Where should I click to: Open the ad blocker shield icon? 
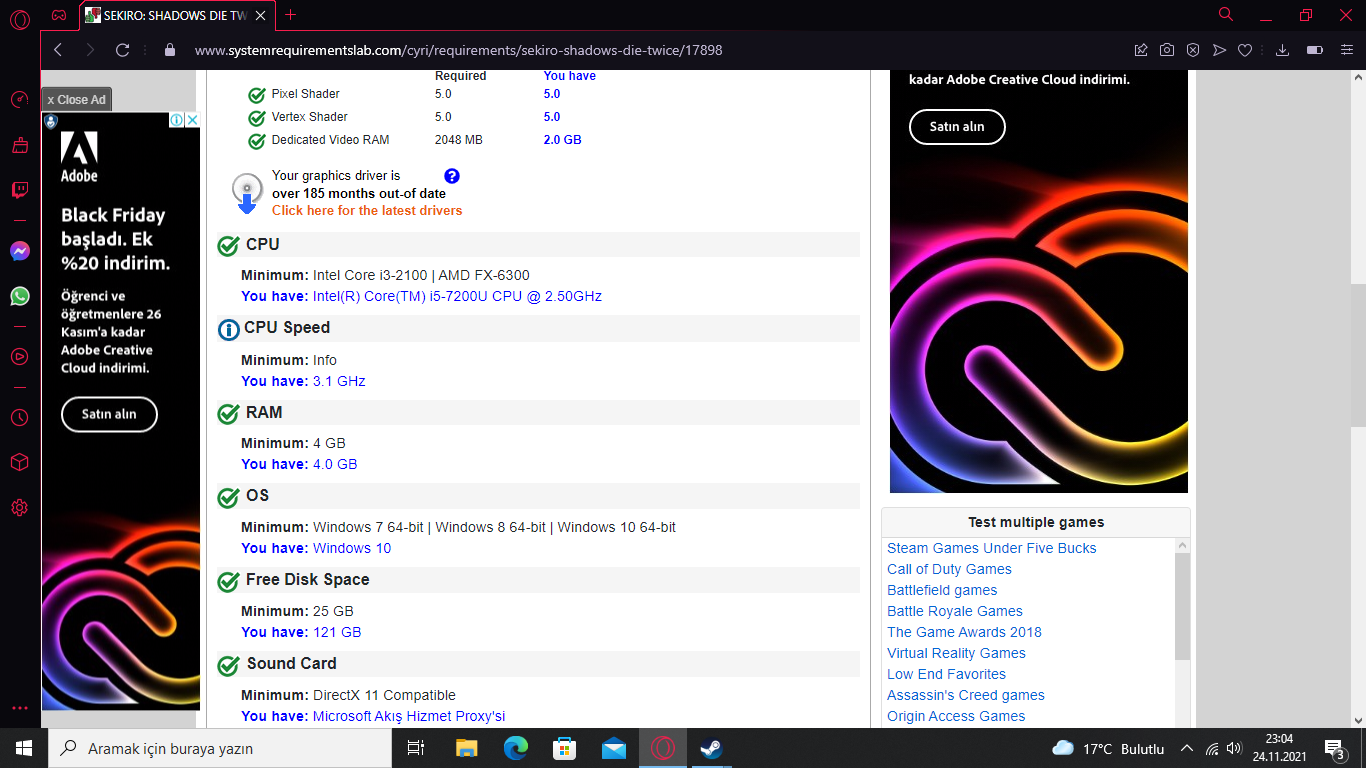(x=1193, y=50)
